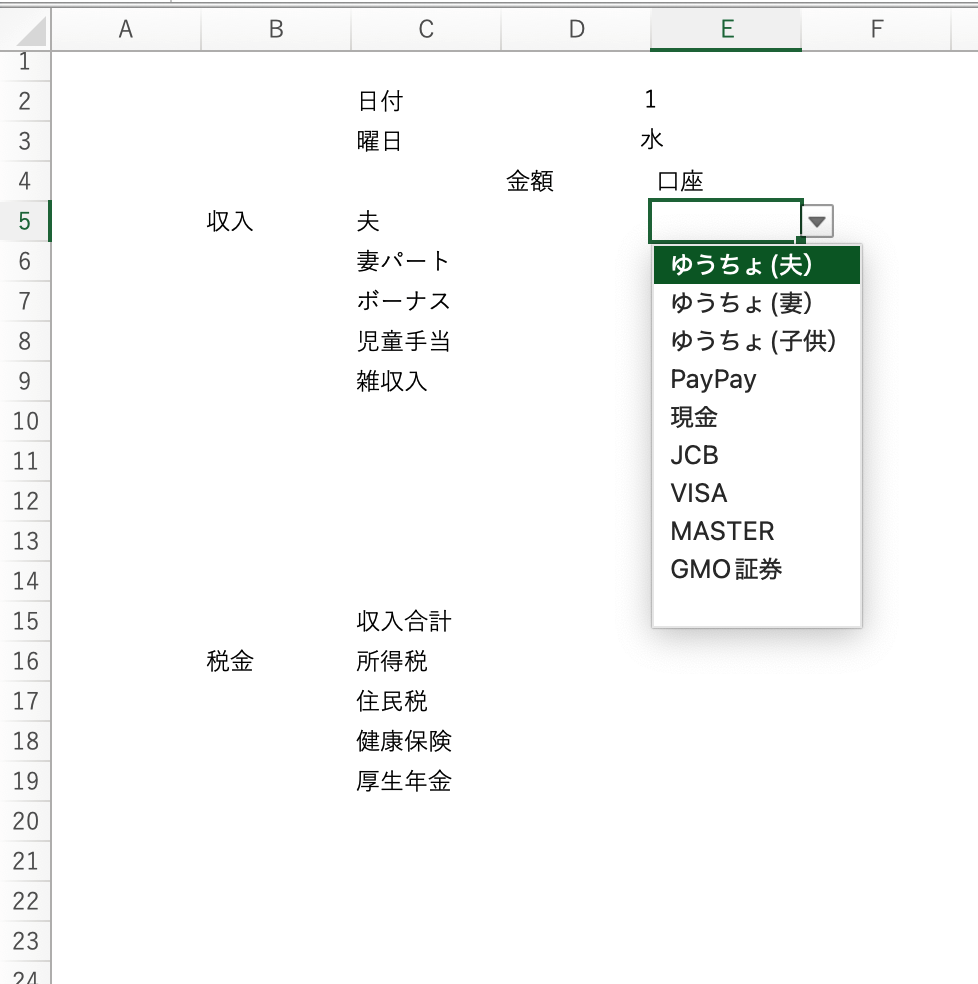This screenshot has height=984, width=978.
Task: Select column E header
Action: tap(726, 30)
